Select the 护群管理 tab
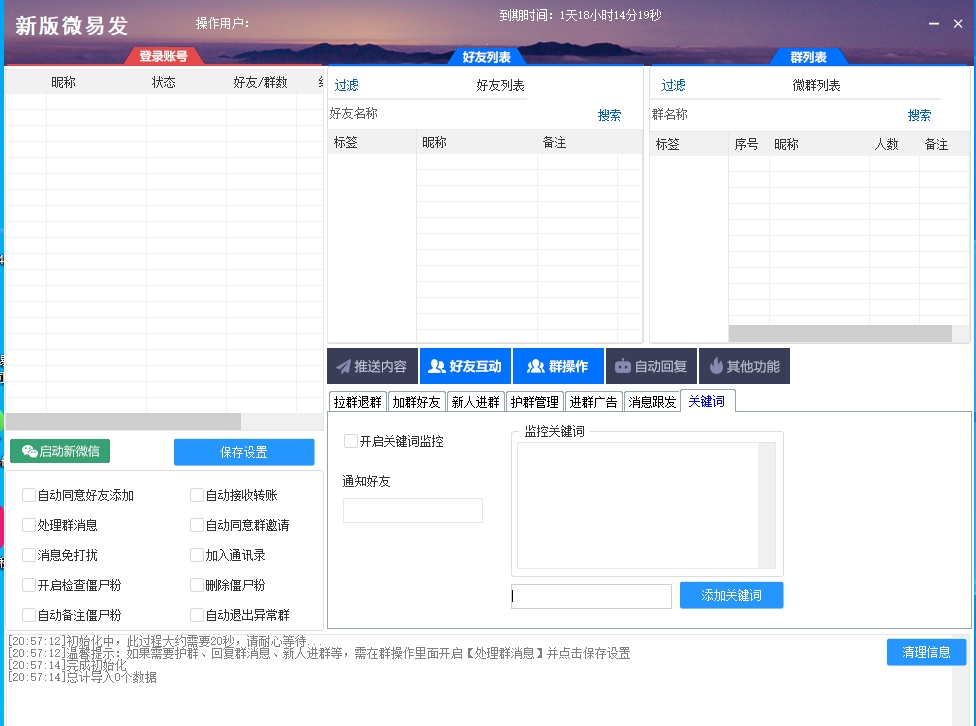The image size is (976, 726). [535, 402]
